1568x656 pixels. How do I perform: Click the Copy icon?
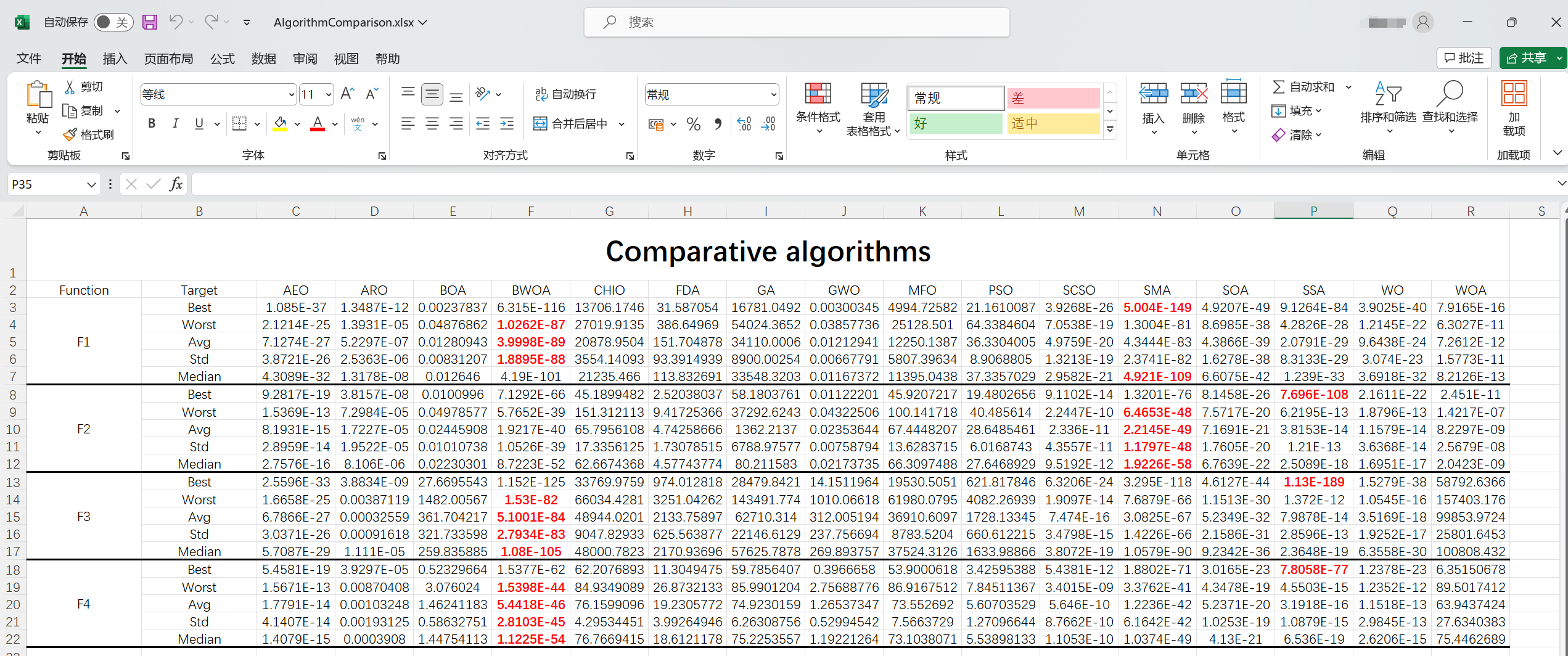coord(70,111)
